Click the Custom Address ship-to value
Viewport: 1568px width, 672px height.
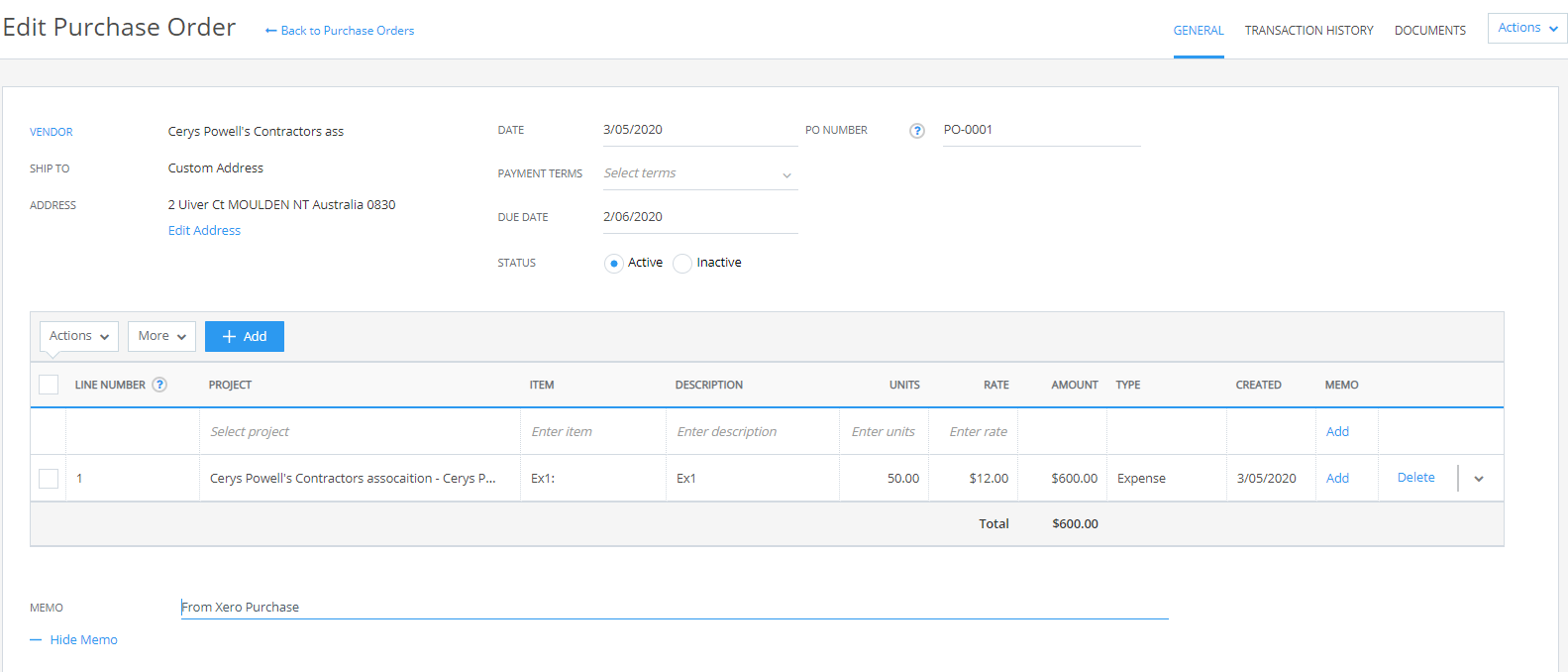tap(216, 168)
